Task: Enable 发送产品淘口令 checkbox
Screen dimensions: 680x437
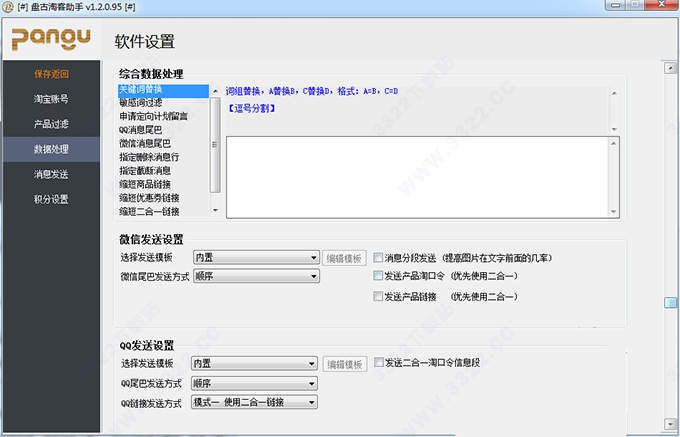Action: [x=378, y=275]
